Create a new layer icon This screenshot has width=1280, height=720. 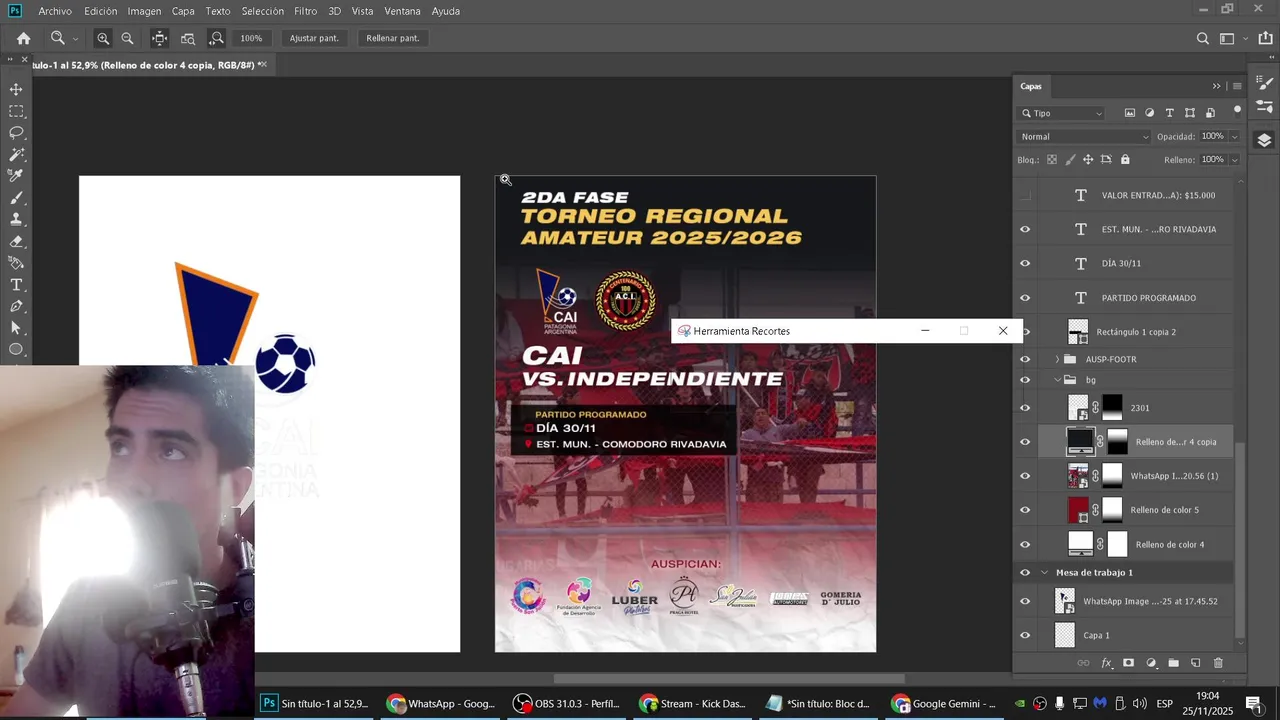pyautogui.click(x=1195, y=663)
